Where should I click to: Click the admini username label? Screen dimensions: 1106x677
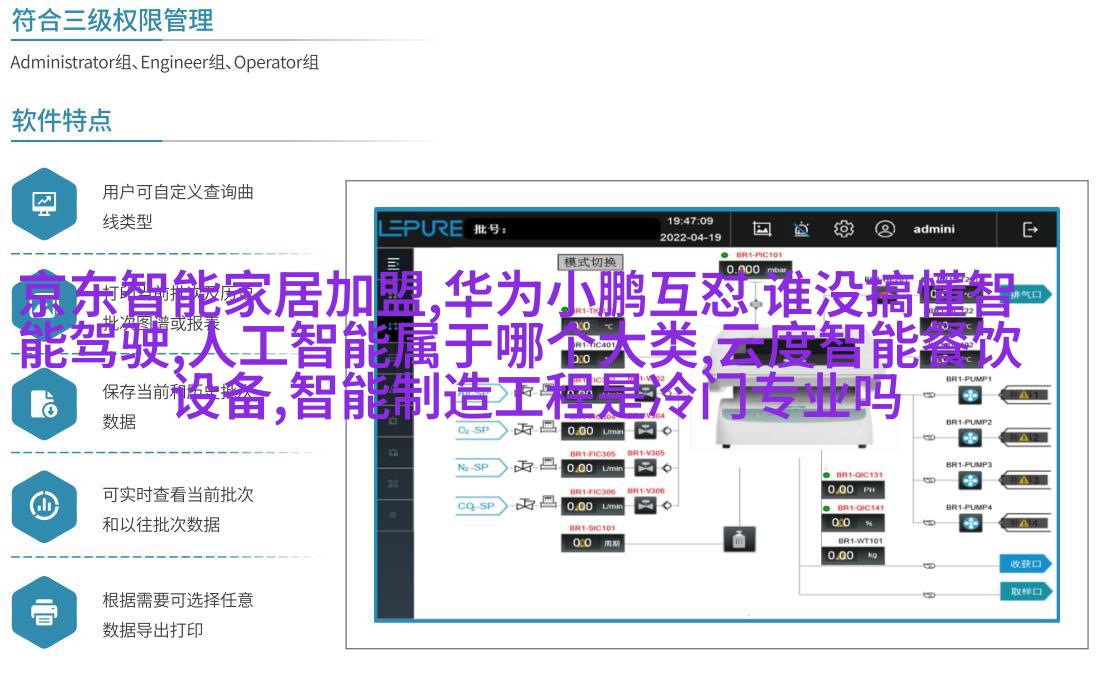coord(933,229)
